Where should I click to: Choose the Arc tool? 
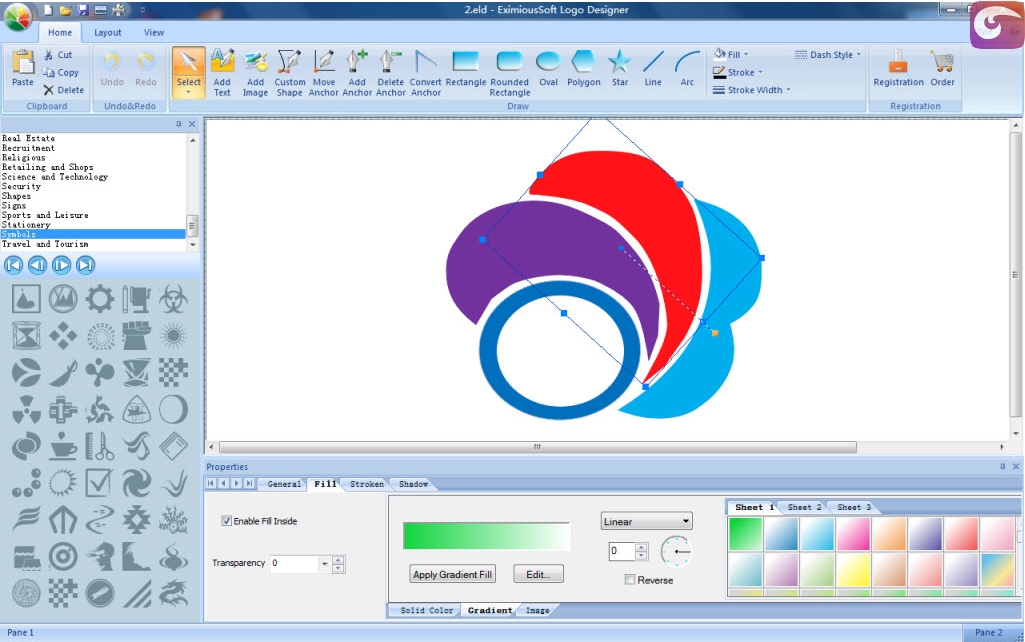[687, 69]
